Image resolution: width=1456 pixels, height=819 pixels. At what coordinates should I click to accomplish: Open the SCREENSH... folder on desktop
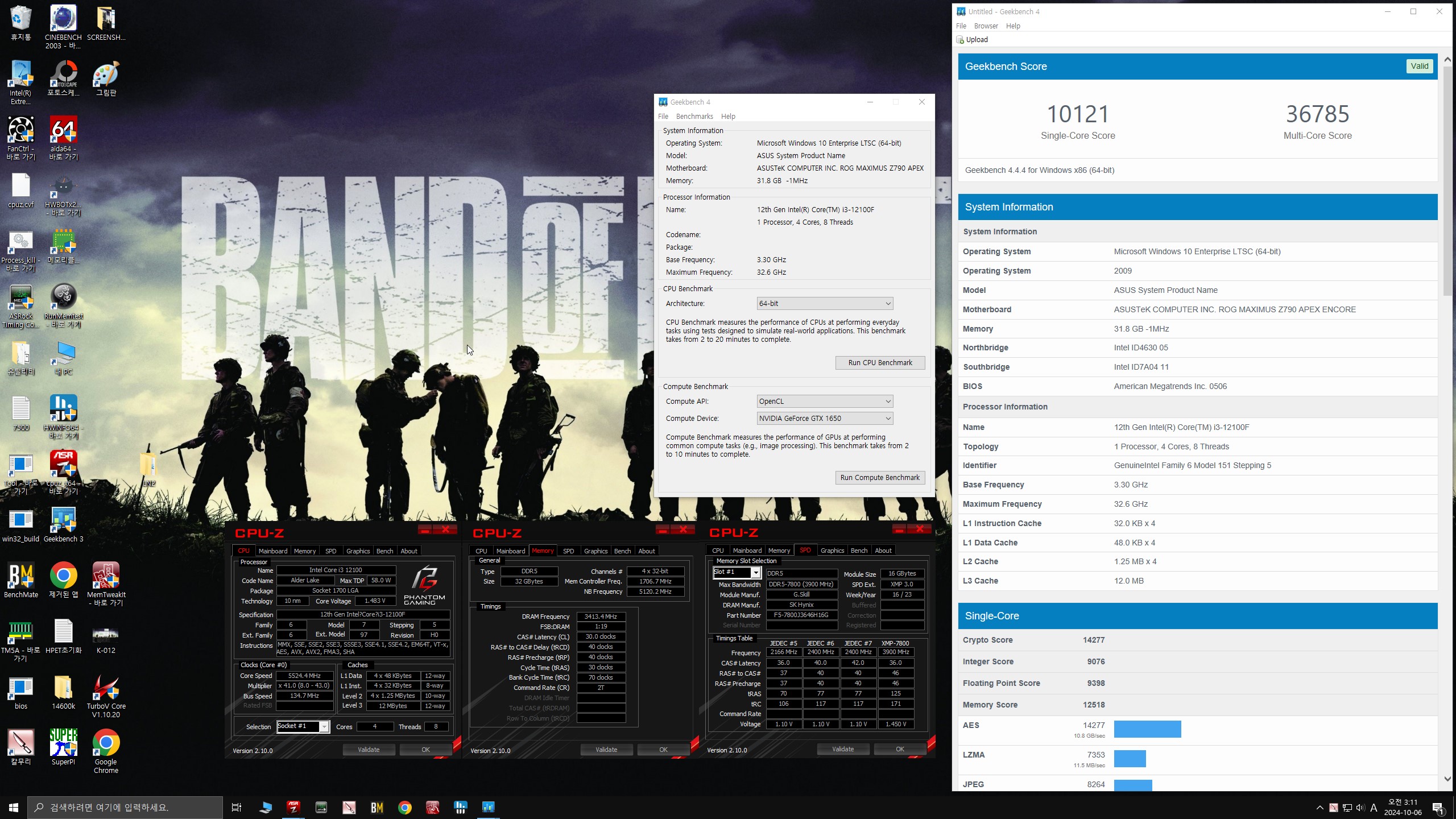pyautogui.click(x=106, y=23)
